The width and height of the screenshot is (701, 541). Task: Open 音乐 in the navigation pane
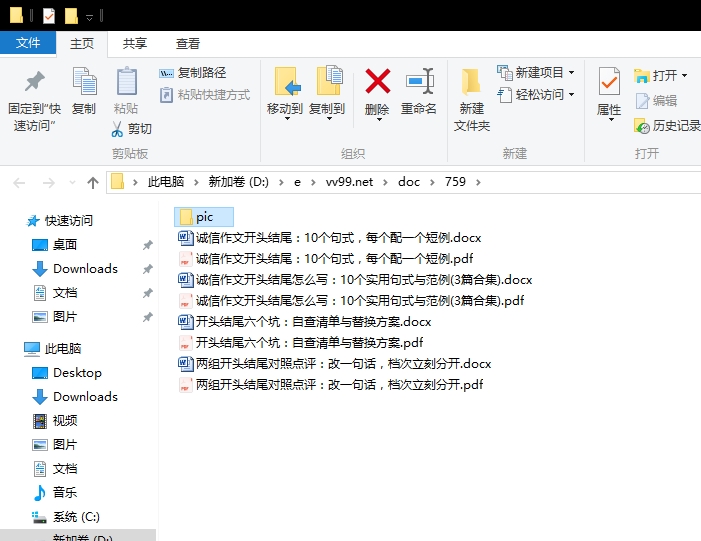pyautogui.click(x=55, y=493)
